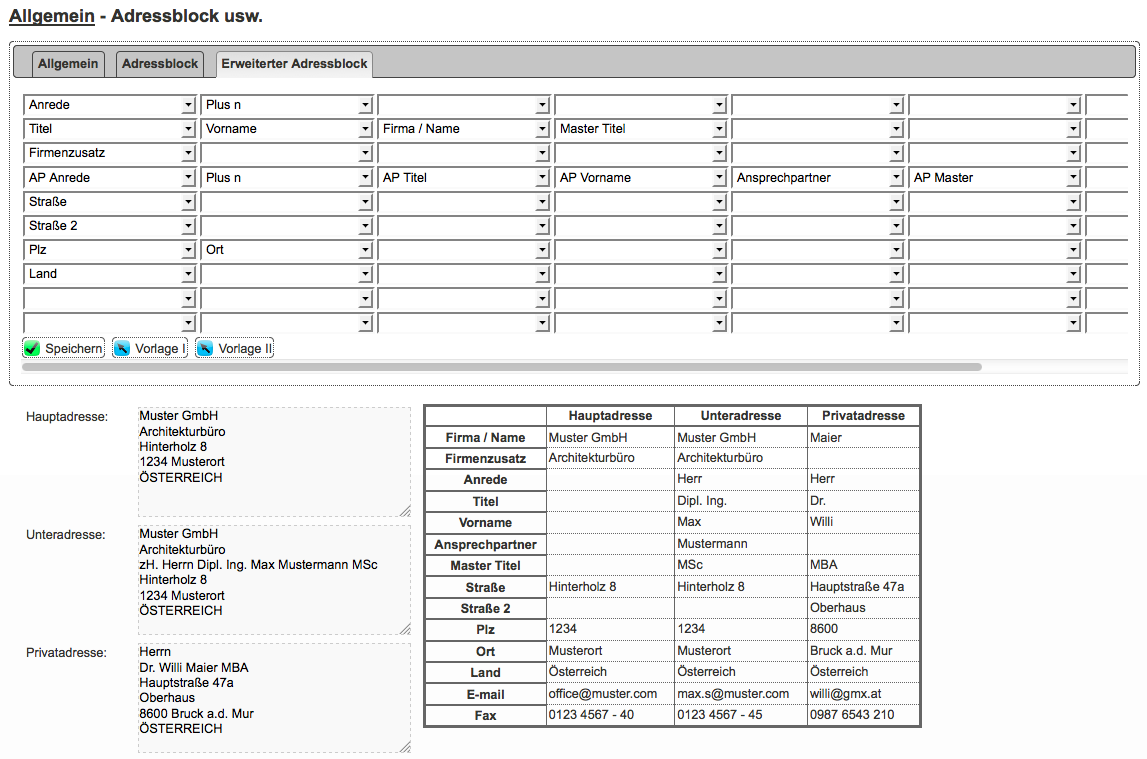Open the Straße 2 dropdown
Image resolution: width=1147 pixels, height=759 pixels.
(110, 226)
